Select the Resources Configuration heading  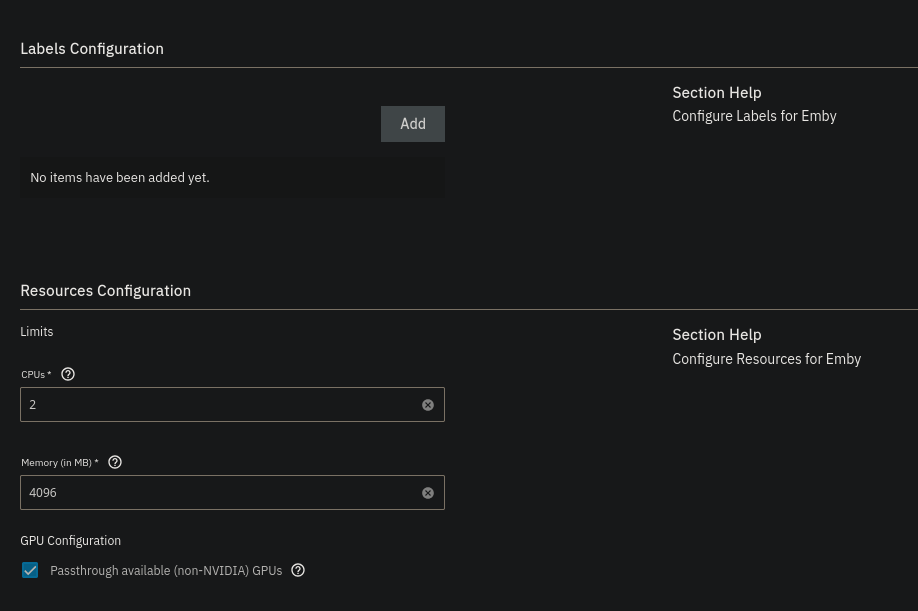pyautogui.click(x=105, y=290)
